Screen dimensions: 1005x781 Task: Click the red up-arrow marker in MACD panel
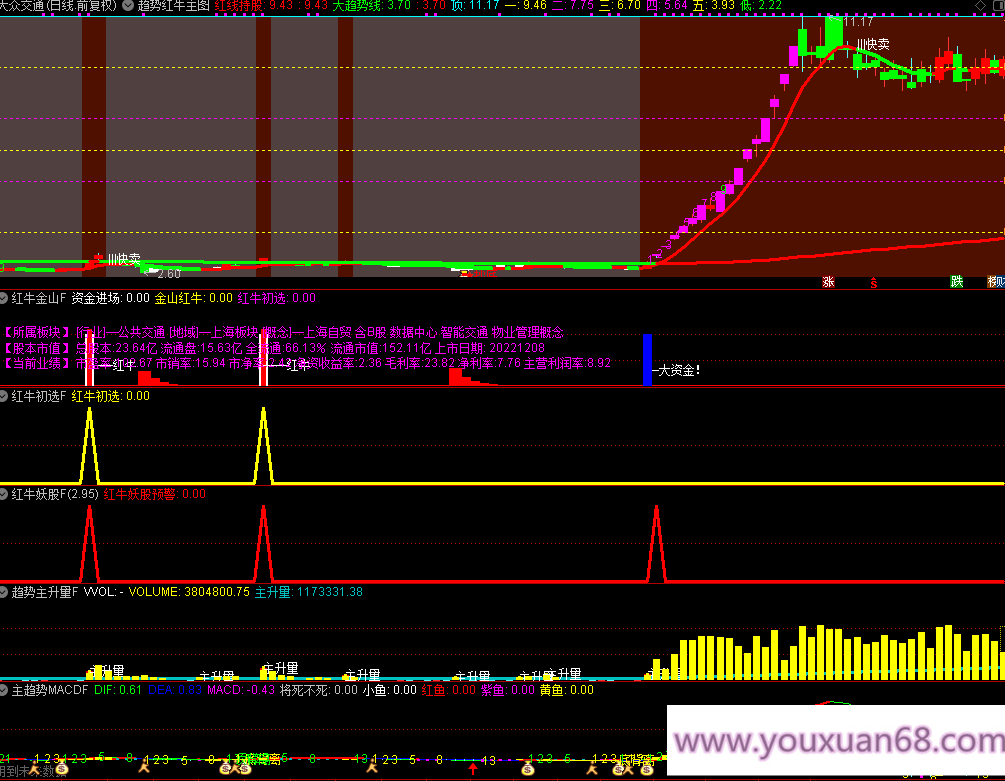pyautogui.click(x=472, y=768)
